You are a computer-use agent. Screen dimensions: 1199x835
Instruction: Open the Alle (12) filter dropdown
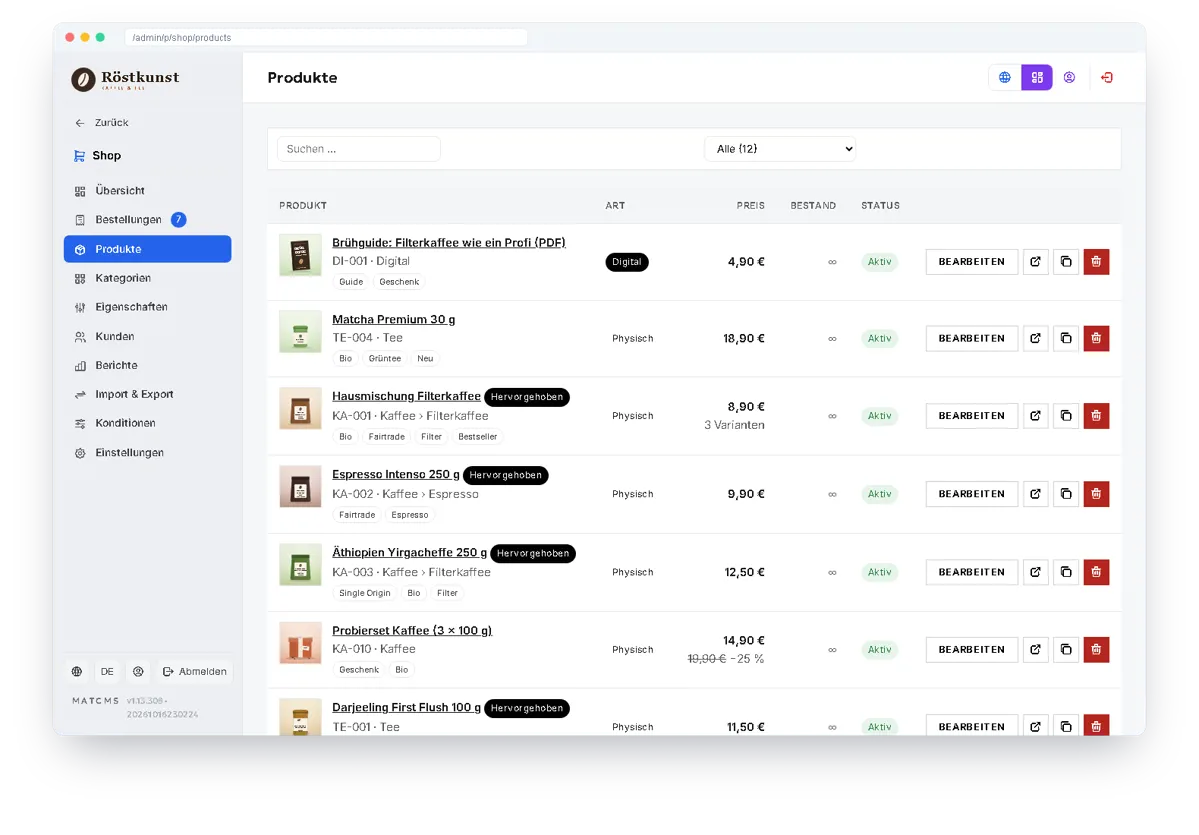[x=780, y=149]
